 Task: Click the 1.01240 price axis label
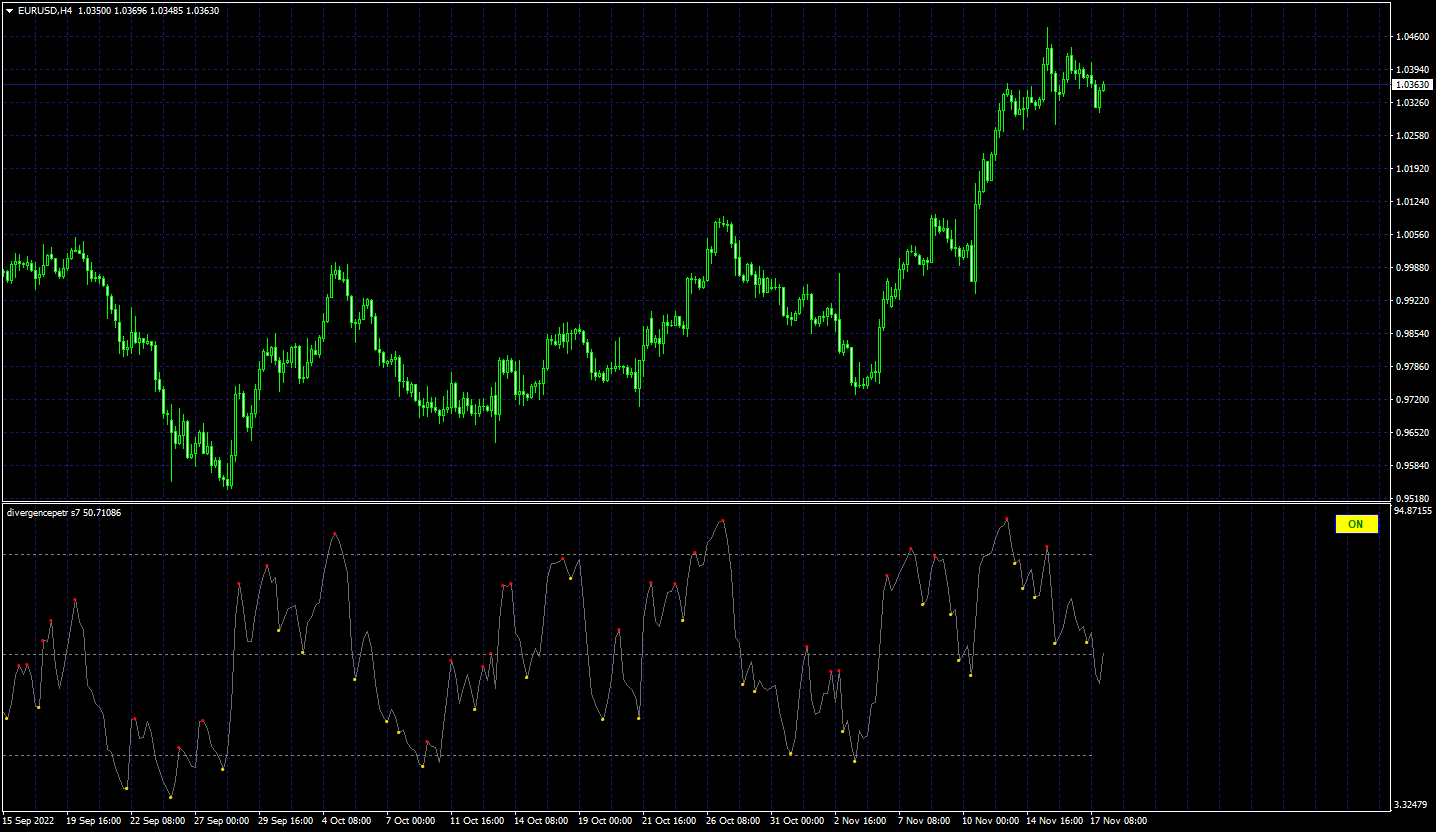pos(1412,202)
